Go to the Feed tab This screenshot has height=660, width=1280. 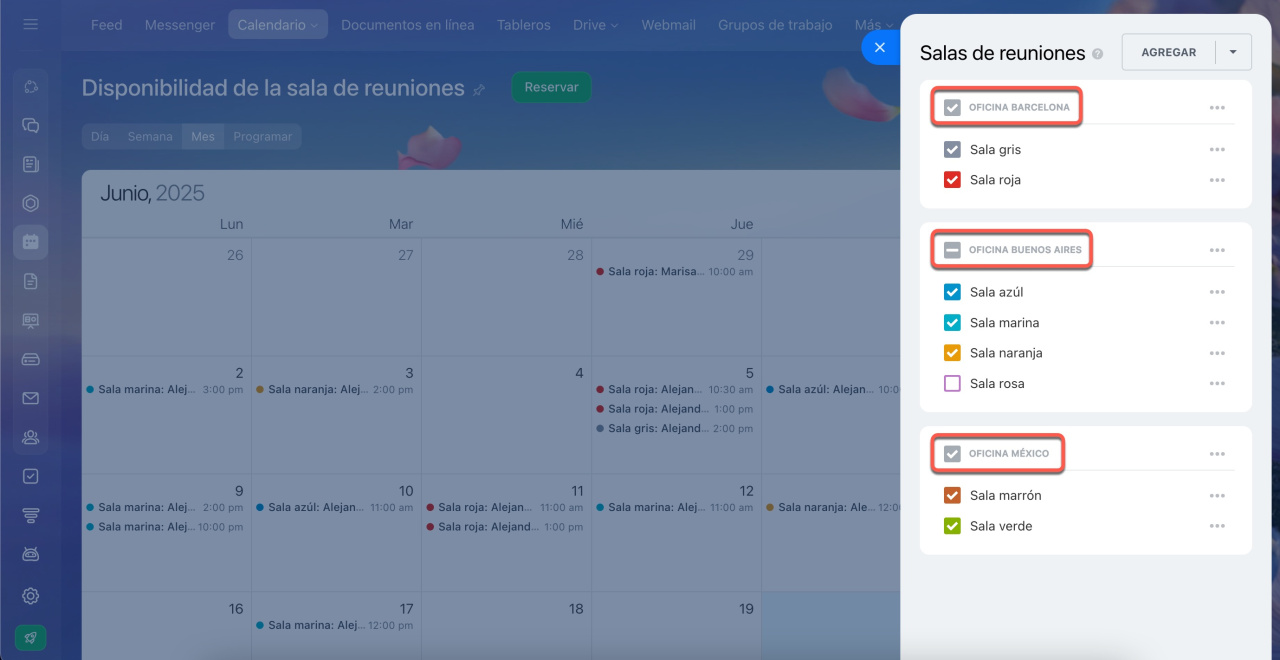coord(106,25)
